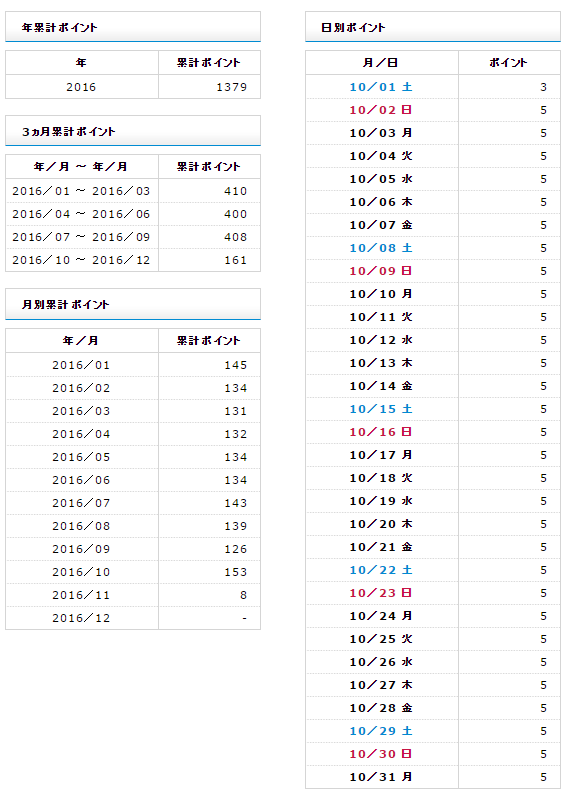Image resolution: width=572 pixels, height=800 pixels.
Task: Click the quarterly value 400
Action: [x=235, y=214]
